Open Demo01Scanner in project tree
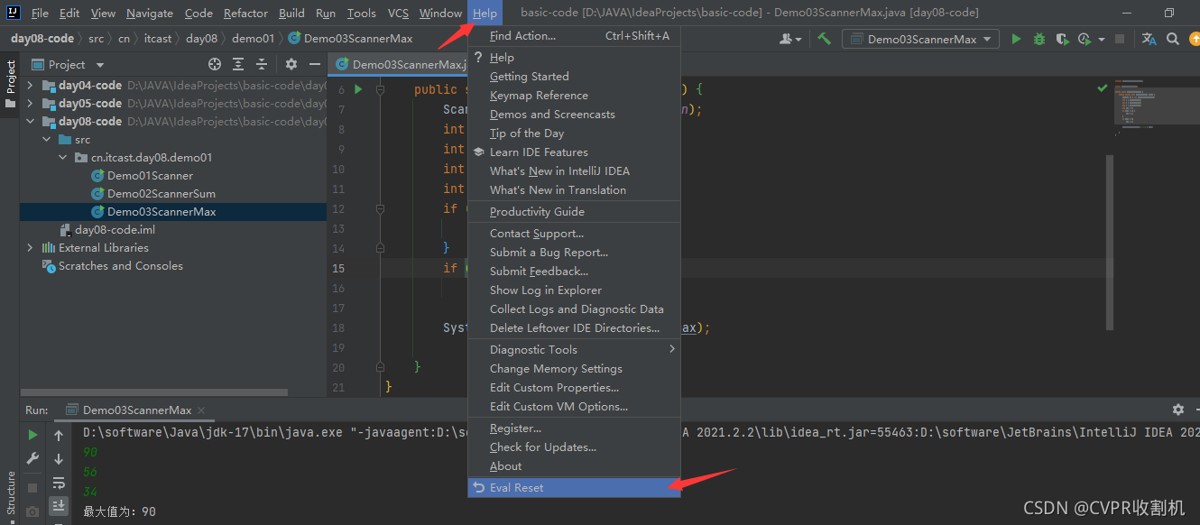This screenshot has width=1200, height=525. point(150,176)
